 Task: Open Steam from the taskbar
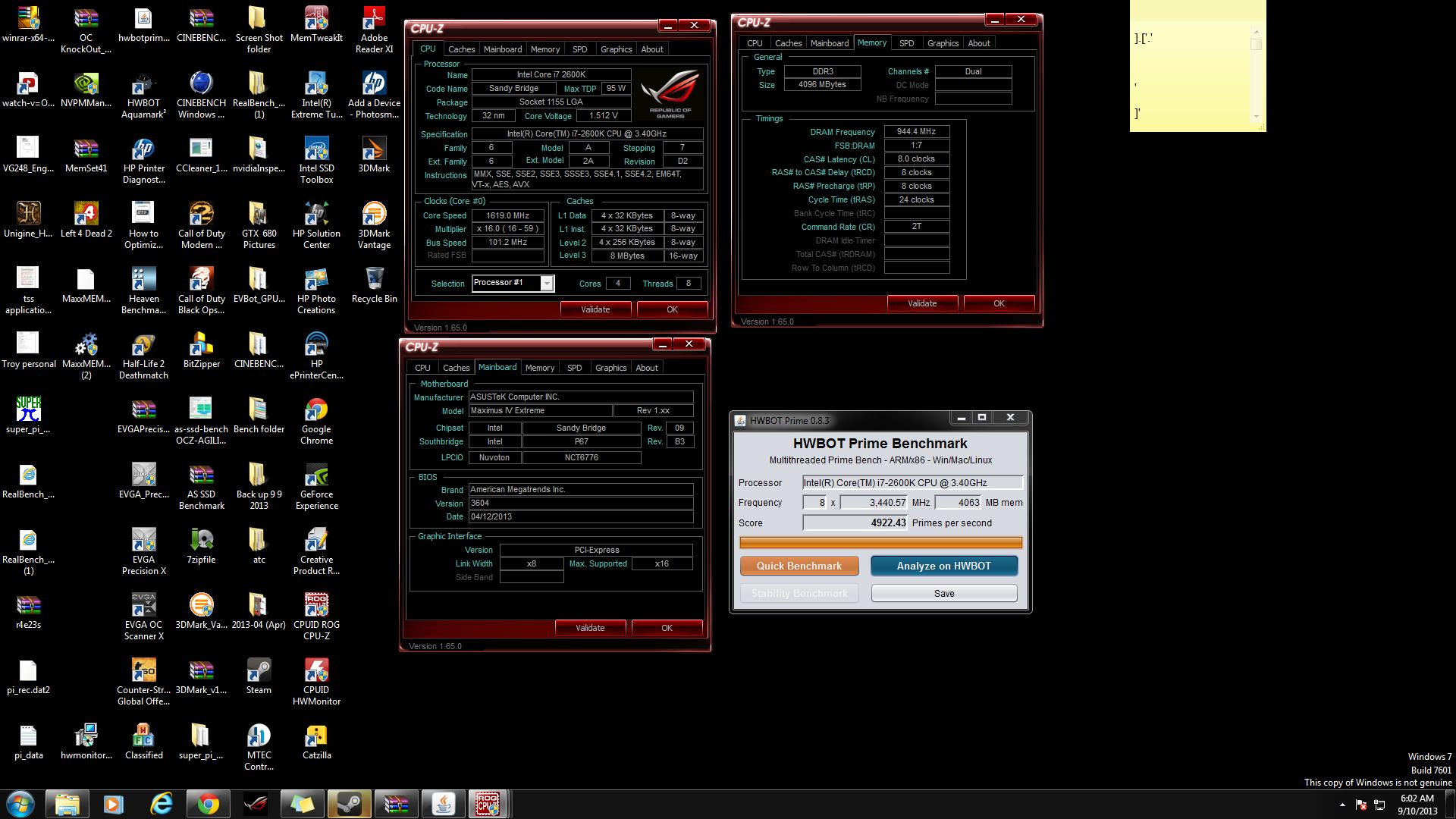(350, 804)
